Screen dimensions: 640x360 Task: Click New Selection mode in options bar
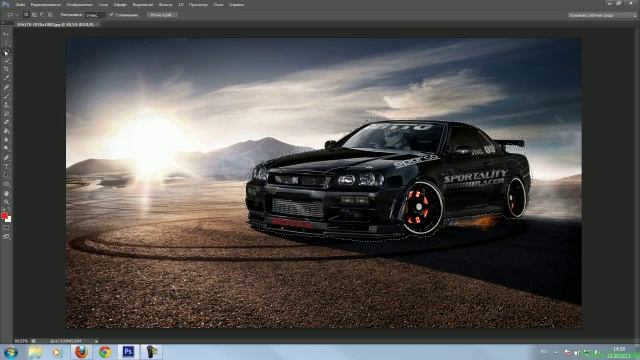coord(26,15)
